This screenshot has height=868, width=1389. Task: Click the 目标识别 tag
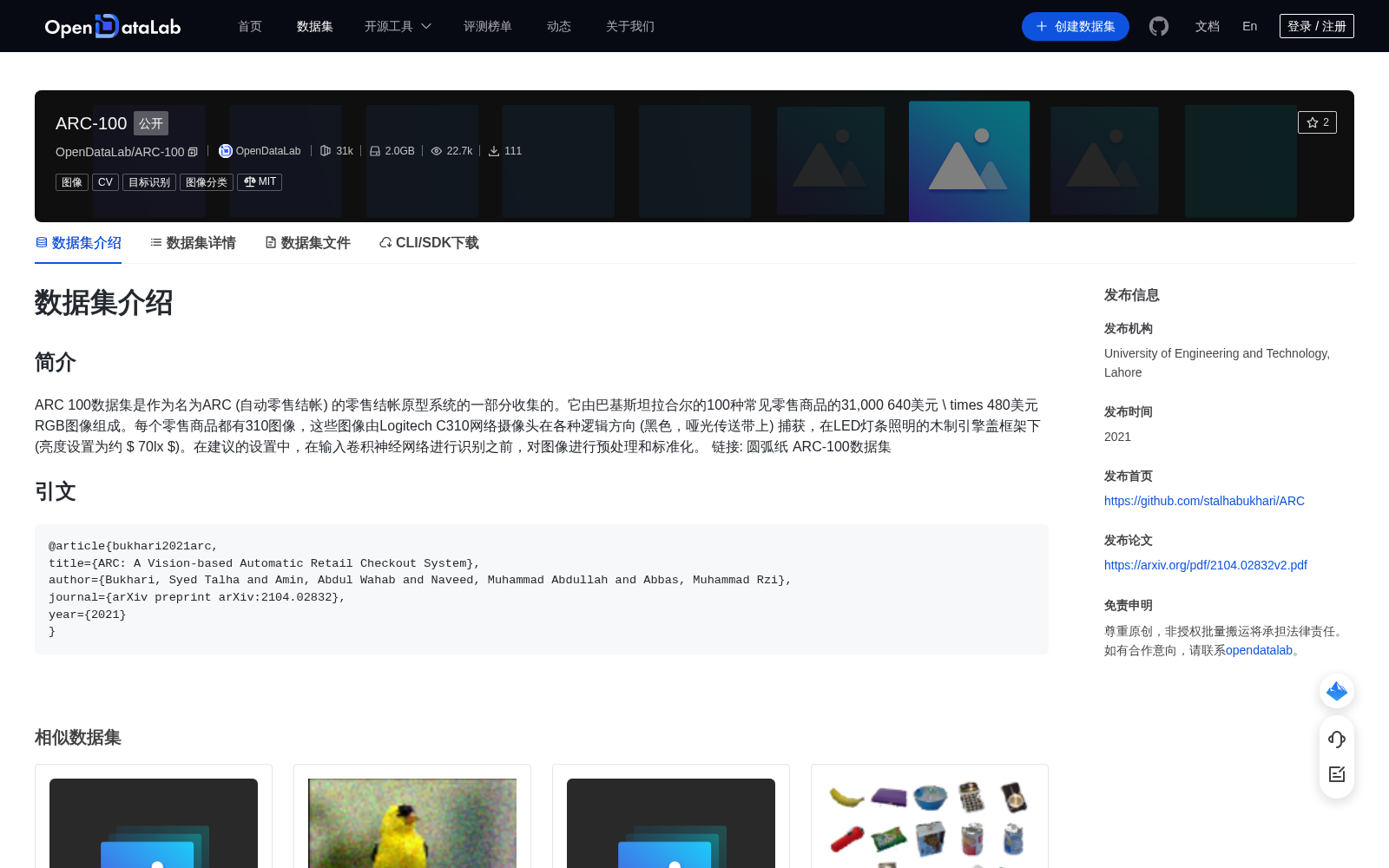[x=149, y=182]
